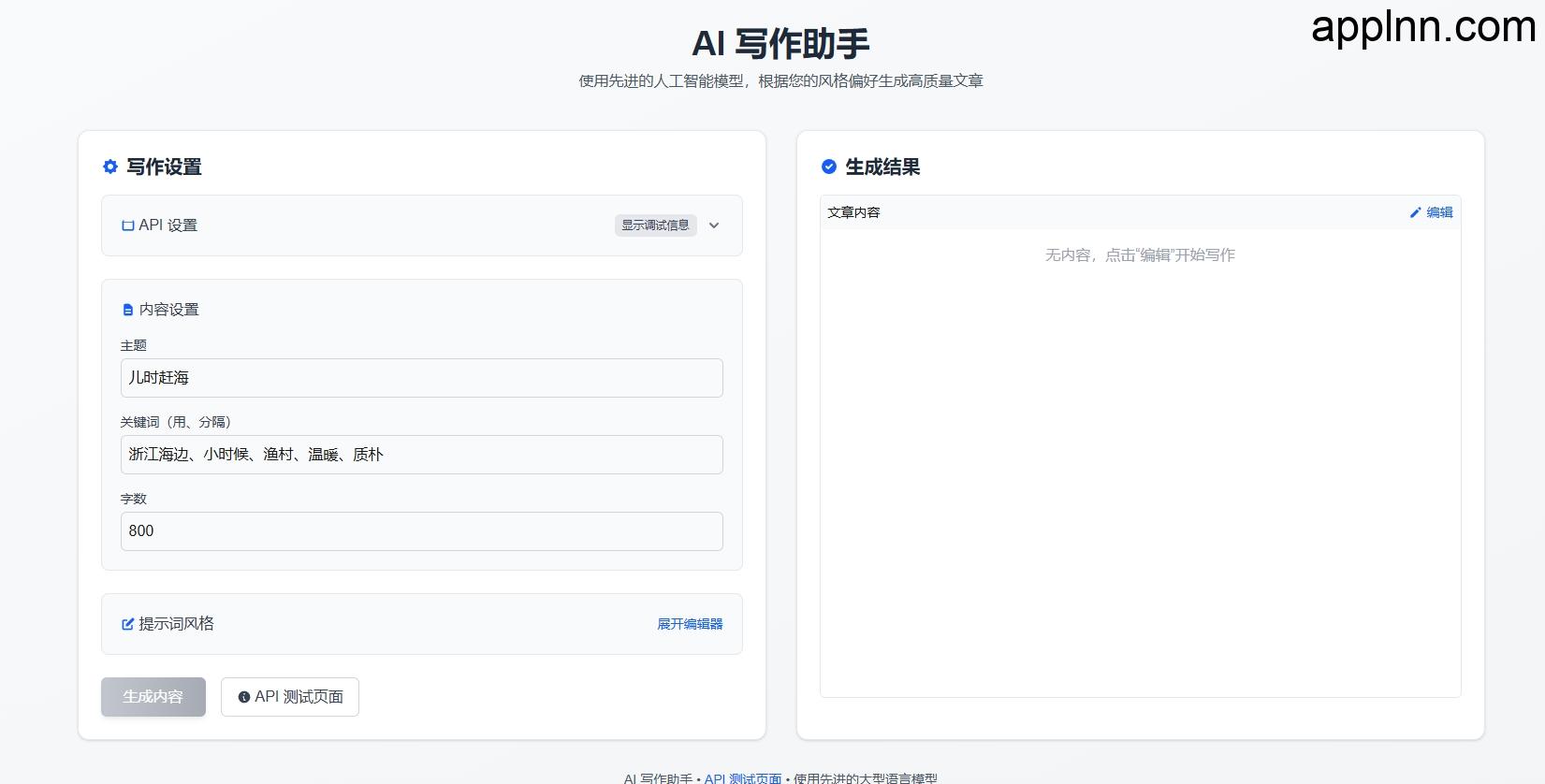Click the edit icon beside 提示词风格
1545x784 pixels.
click(x=128, y=624)
